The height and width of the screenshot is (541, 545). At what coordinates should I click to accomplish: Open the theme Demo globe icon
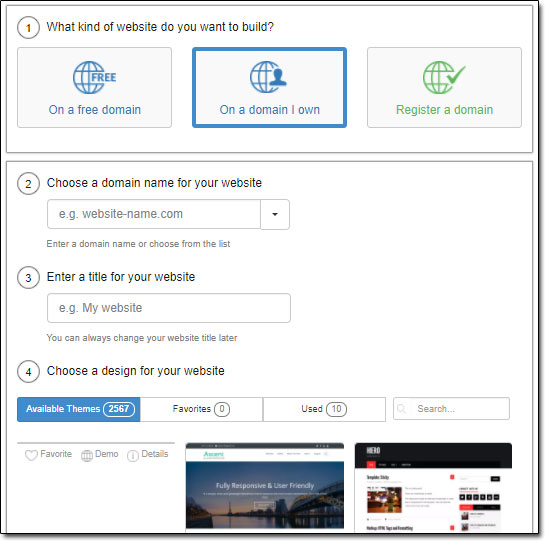coord(87,455)
